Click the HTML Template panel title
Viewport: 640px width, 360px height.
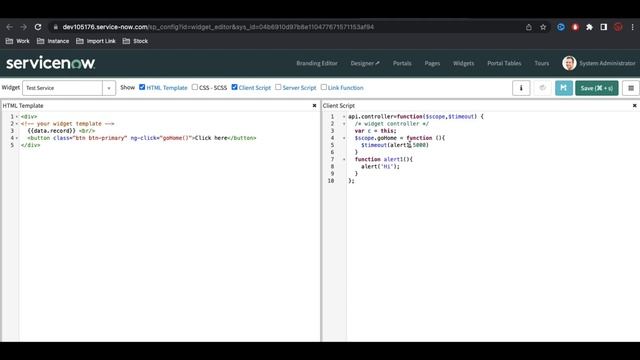click(23, 106)
